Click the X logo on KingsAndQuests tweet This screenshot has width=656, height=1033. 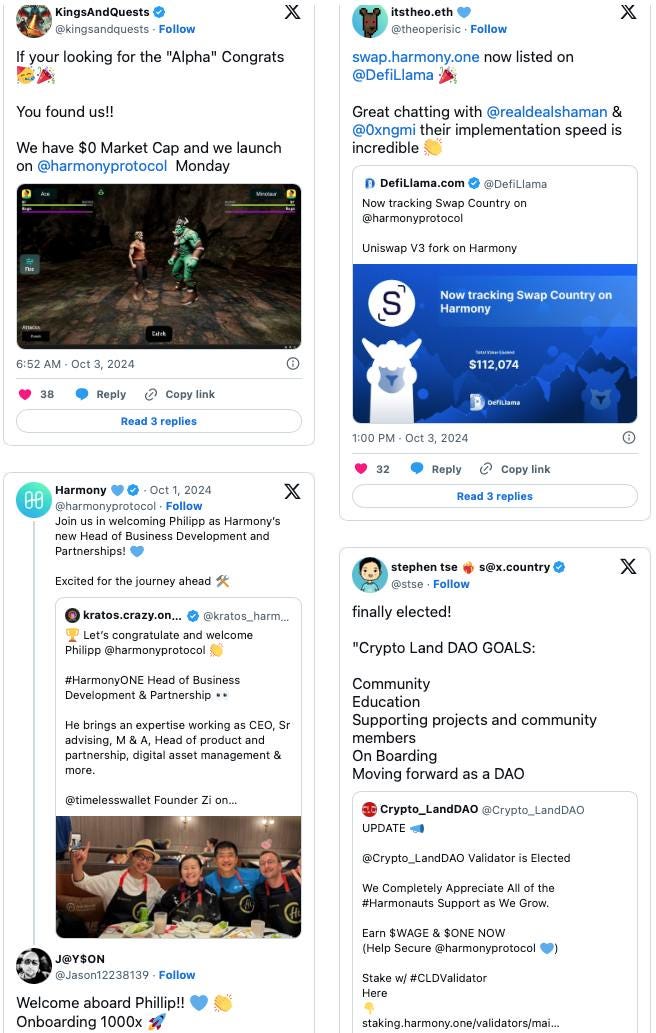pyautogui.click(x=292, y=12)
